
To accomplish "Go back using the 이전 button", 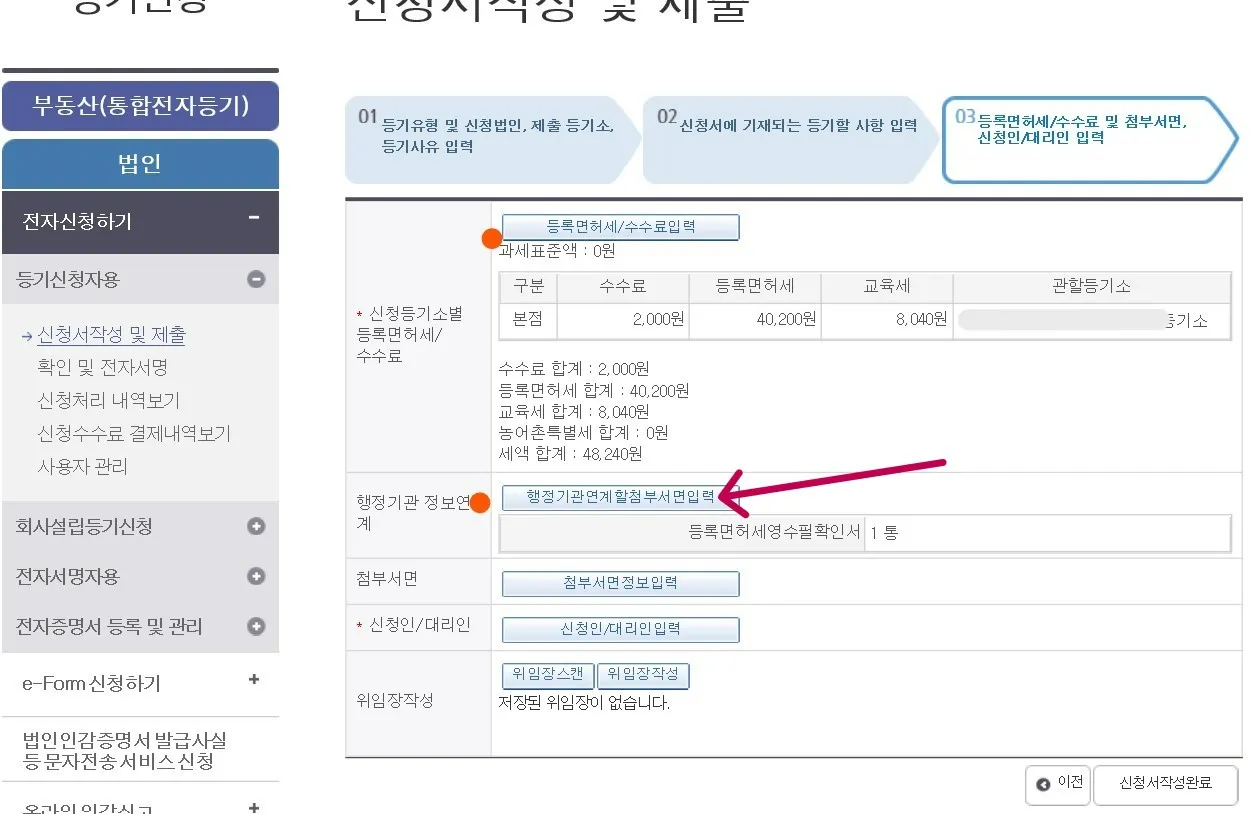I will tap(1057, 785).
